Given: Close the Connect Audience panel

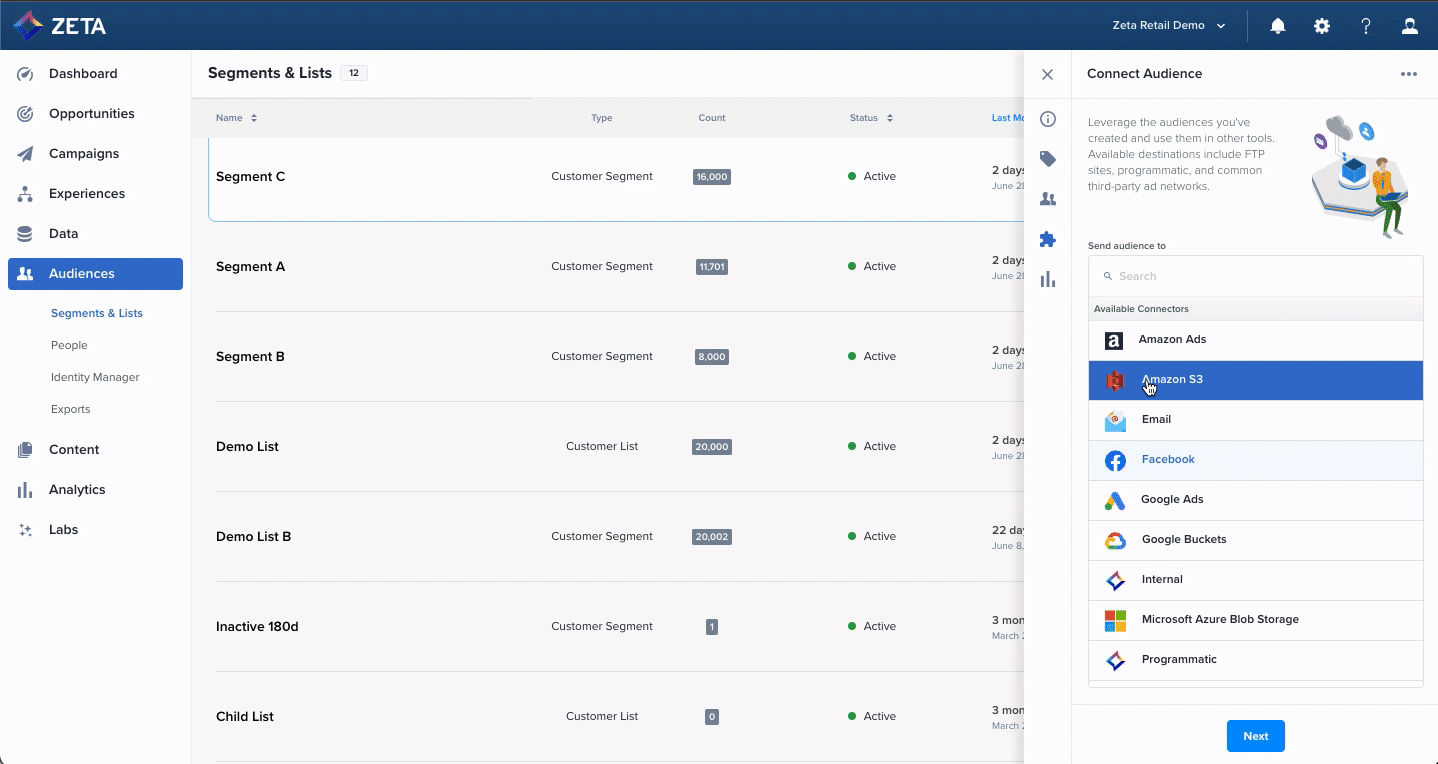Looking at the screenshot, I should pos(1047,74).
